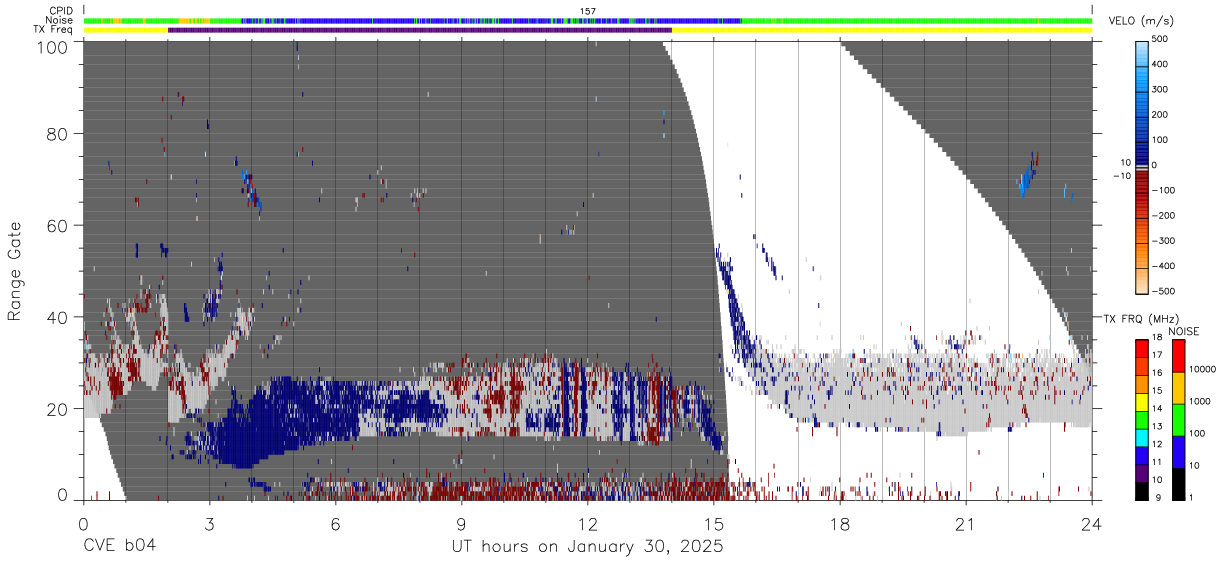
Task: Click the pale orange bottom of the velocity color bar
Action: [1141, 280]
